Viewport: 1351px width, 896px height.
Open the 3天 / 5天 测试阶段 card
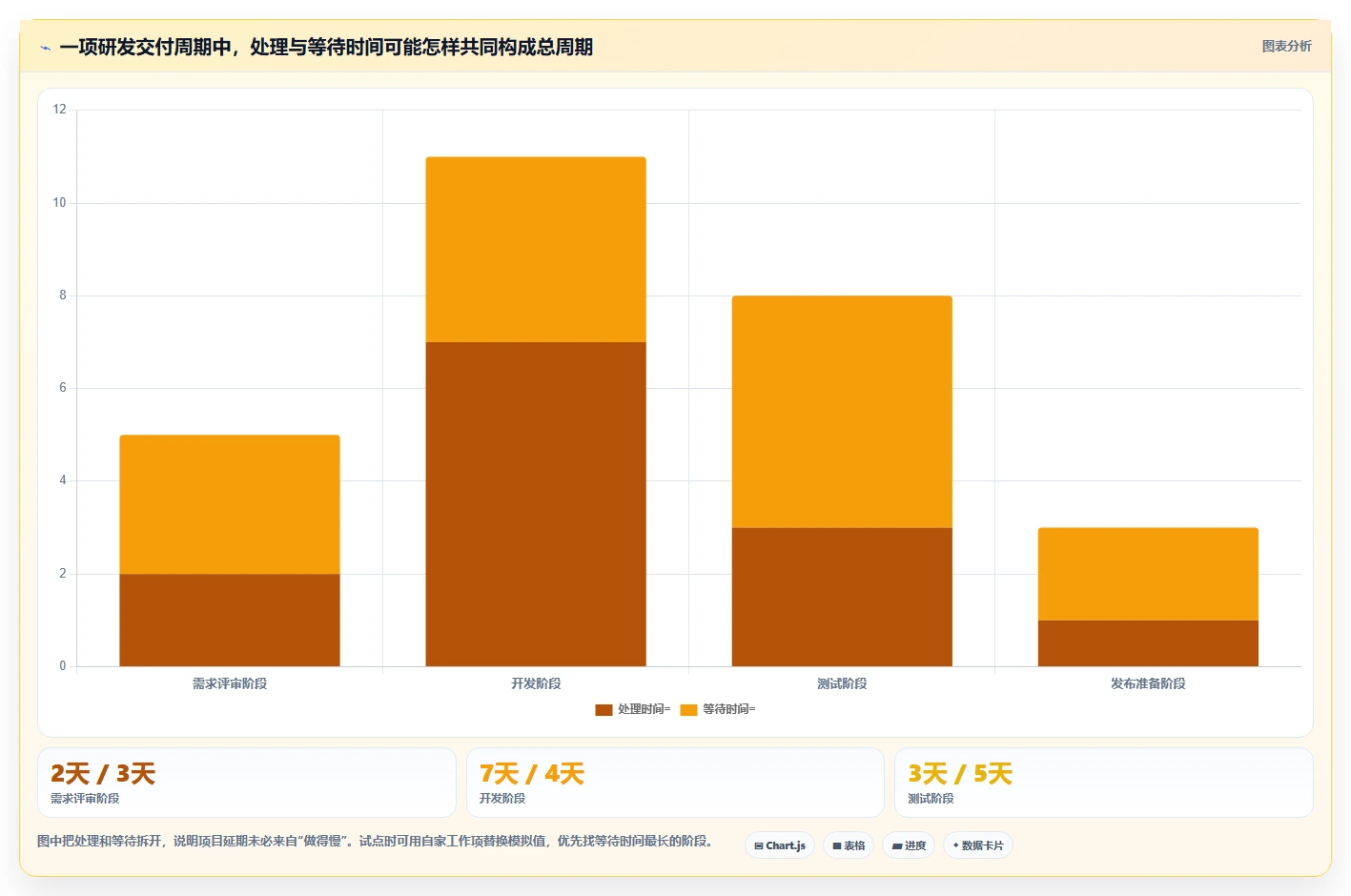(x=1104, y=783)
